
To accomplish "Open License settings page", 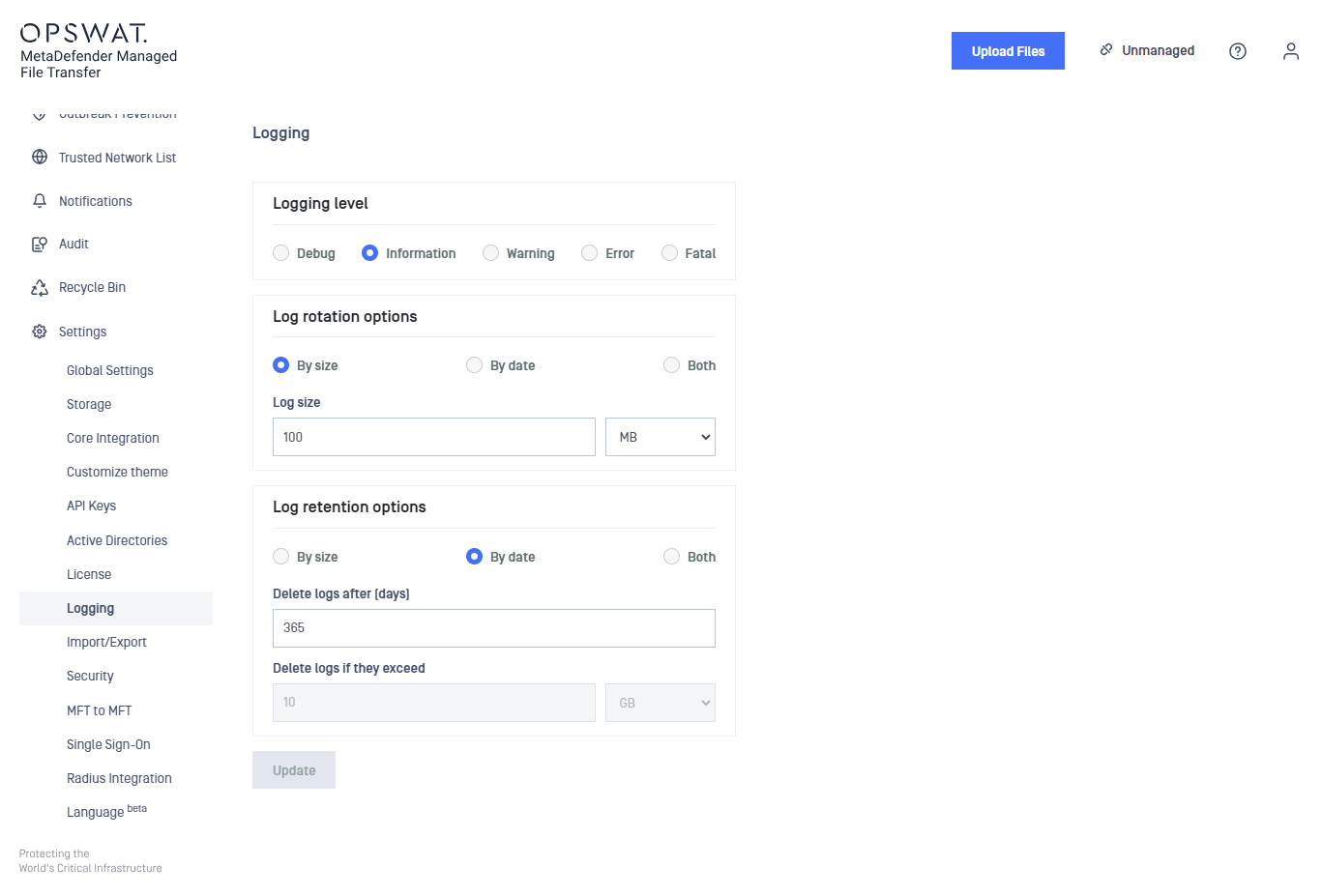I will (89, 574).
